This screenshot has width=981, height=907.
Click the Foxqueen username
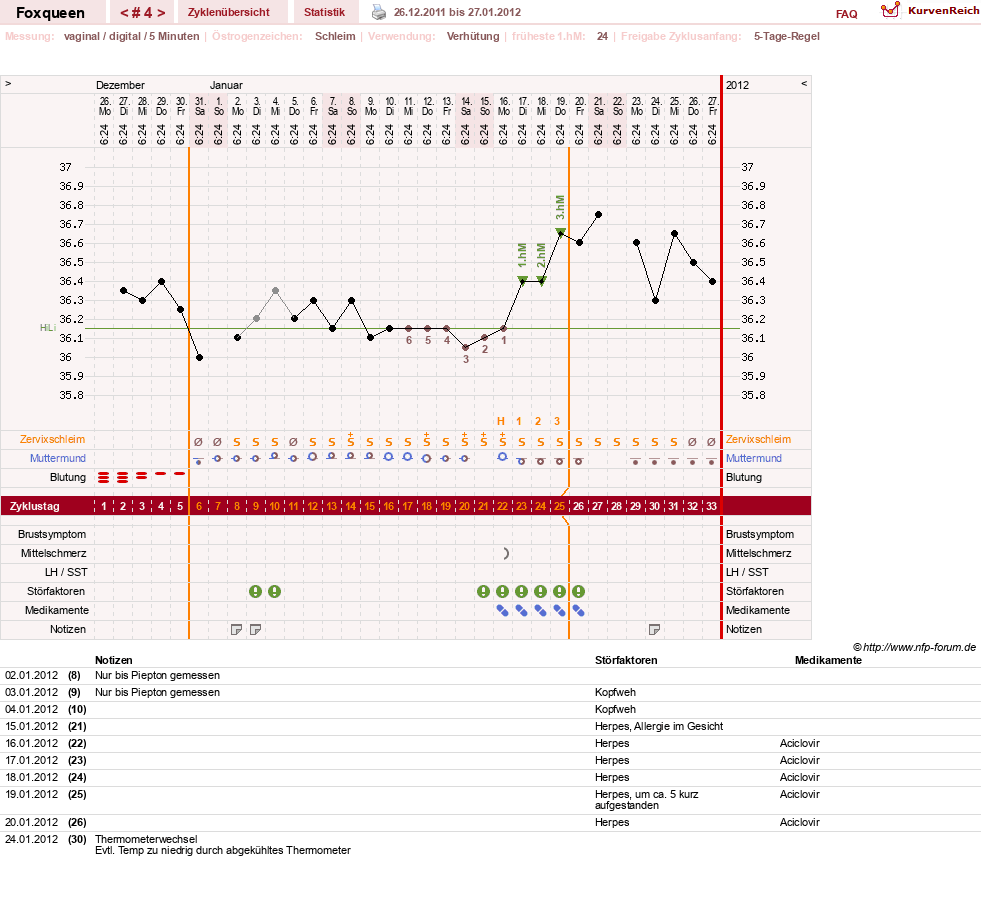pyautogui.click(x=50, y=13)
